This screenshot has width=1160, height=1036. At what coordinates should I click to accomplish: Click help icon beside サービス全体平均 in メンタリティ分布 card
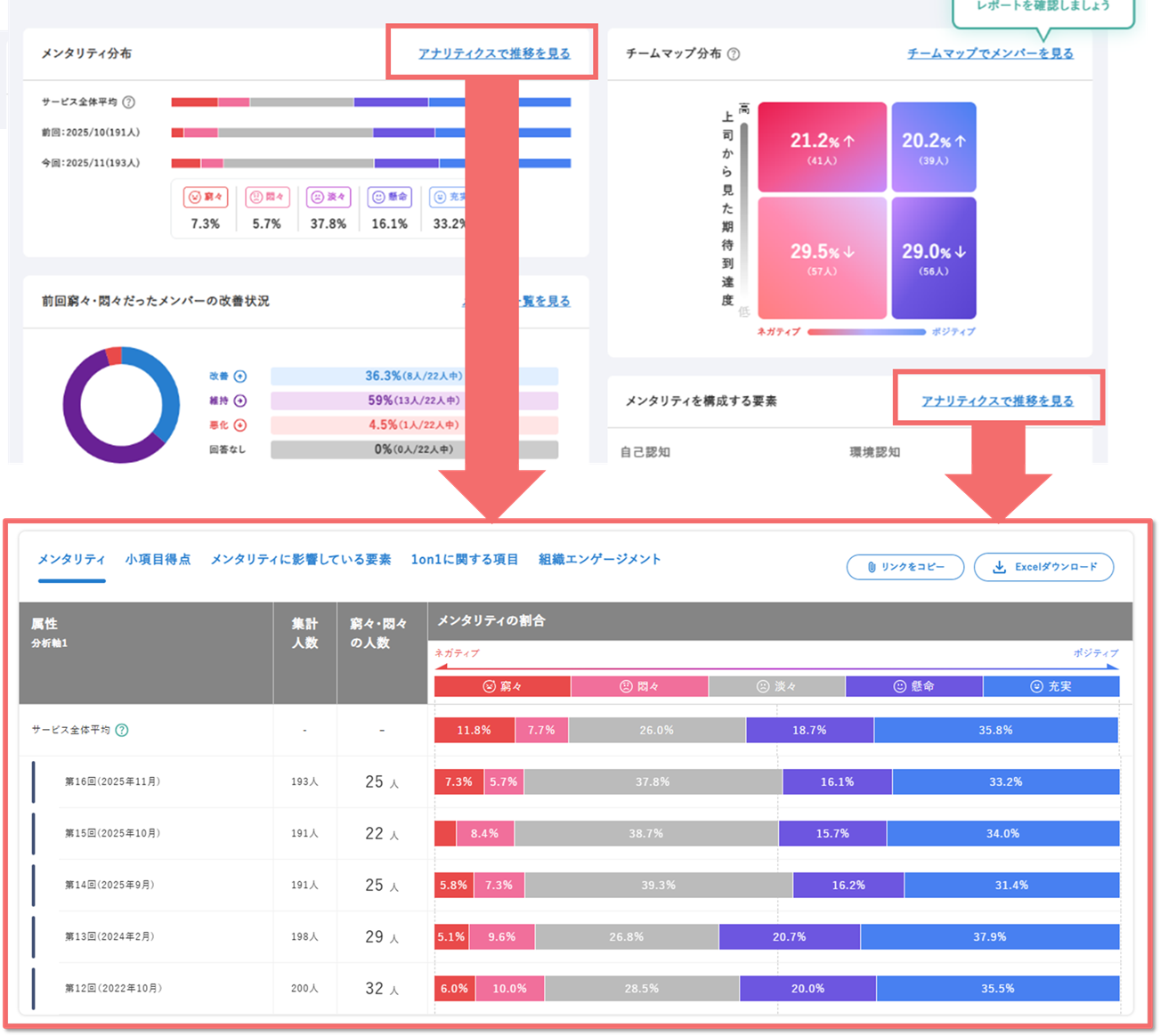pos(129,102)
